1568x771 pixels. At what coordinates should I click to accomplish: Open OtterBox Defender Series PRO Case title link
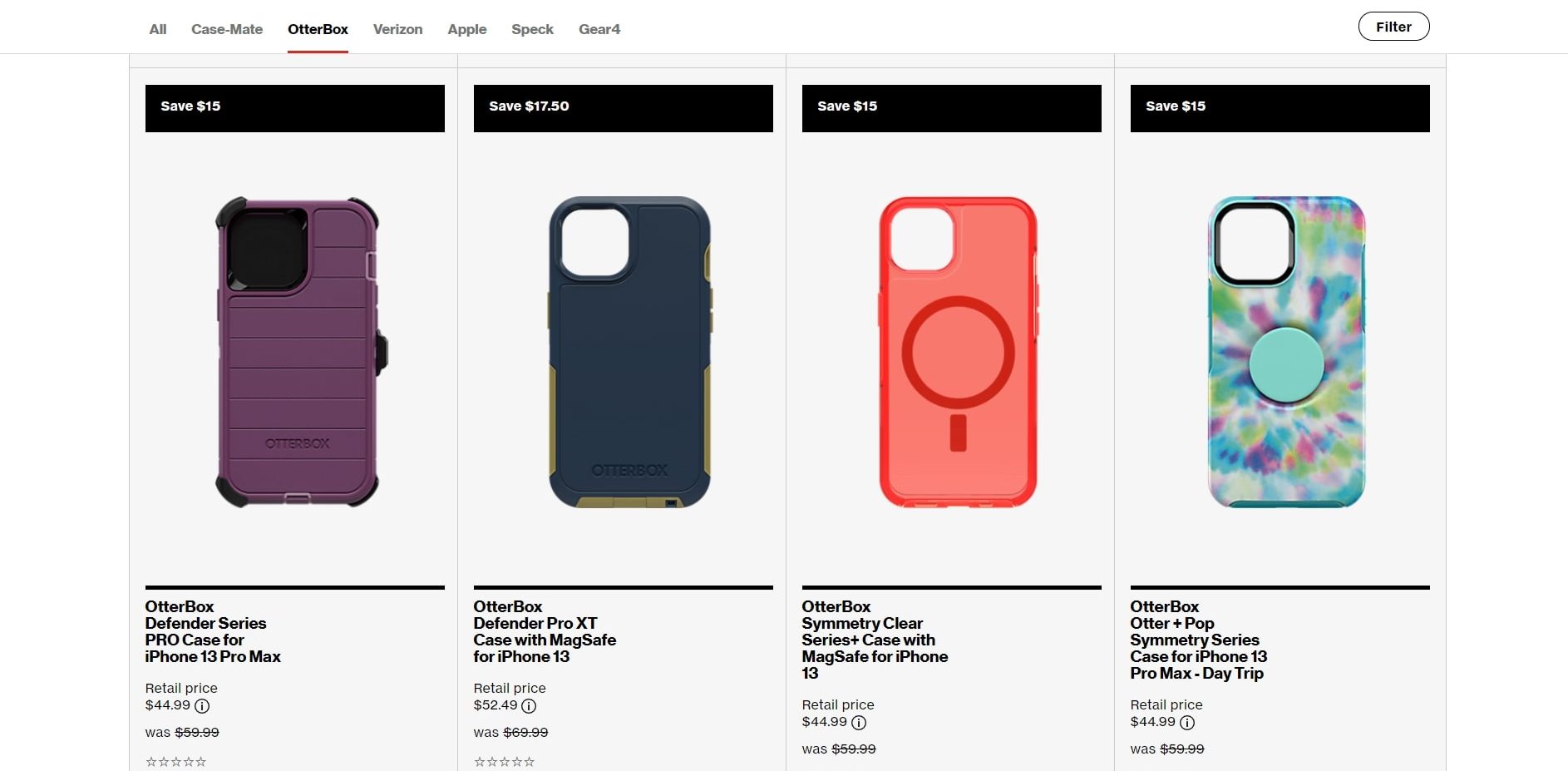coord(213,632)
